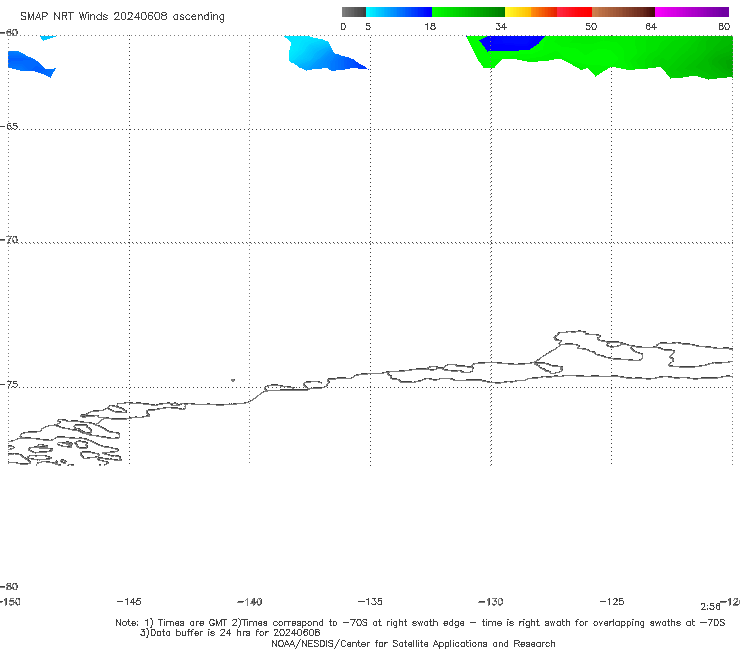Click the longitude label -145
Image resolution: width=740 pixels, height=650 pixels.
(x=129, y=601)
